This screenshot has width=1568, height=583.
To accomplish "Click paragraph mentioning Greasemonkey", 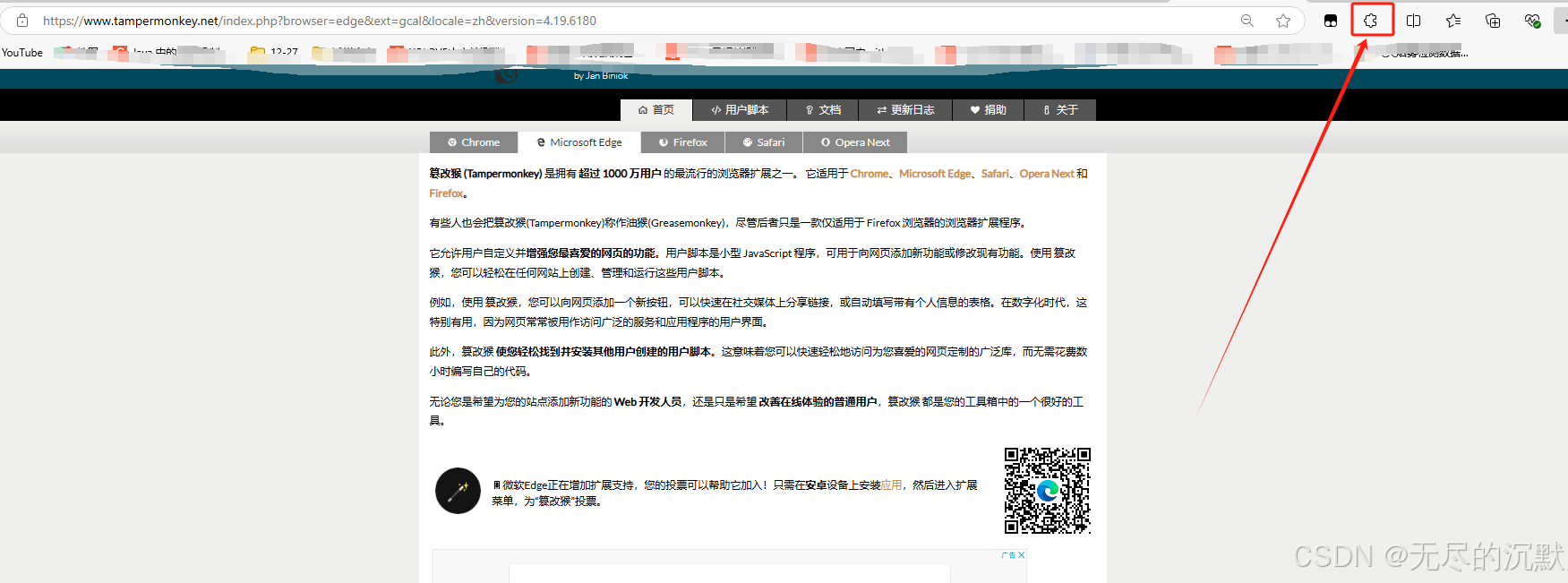I will [x=727, y=223].
